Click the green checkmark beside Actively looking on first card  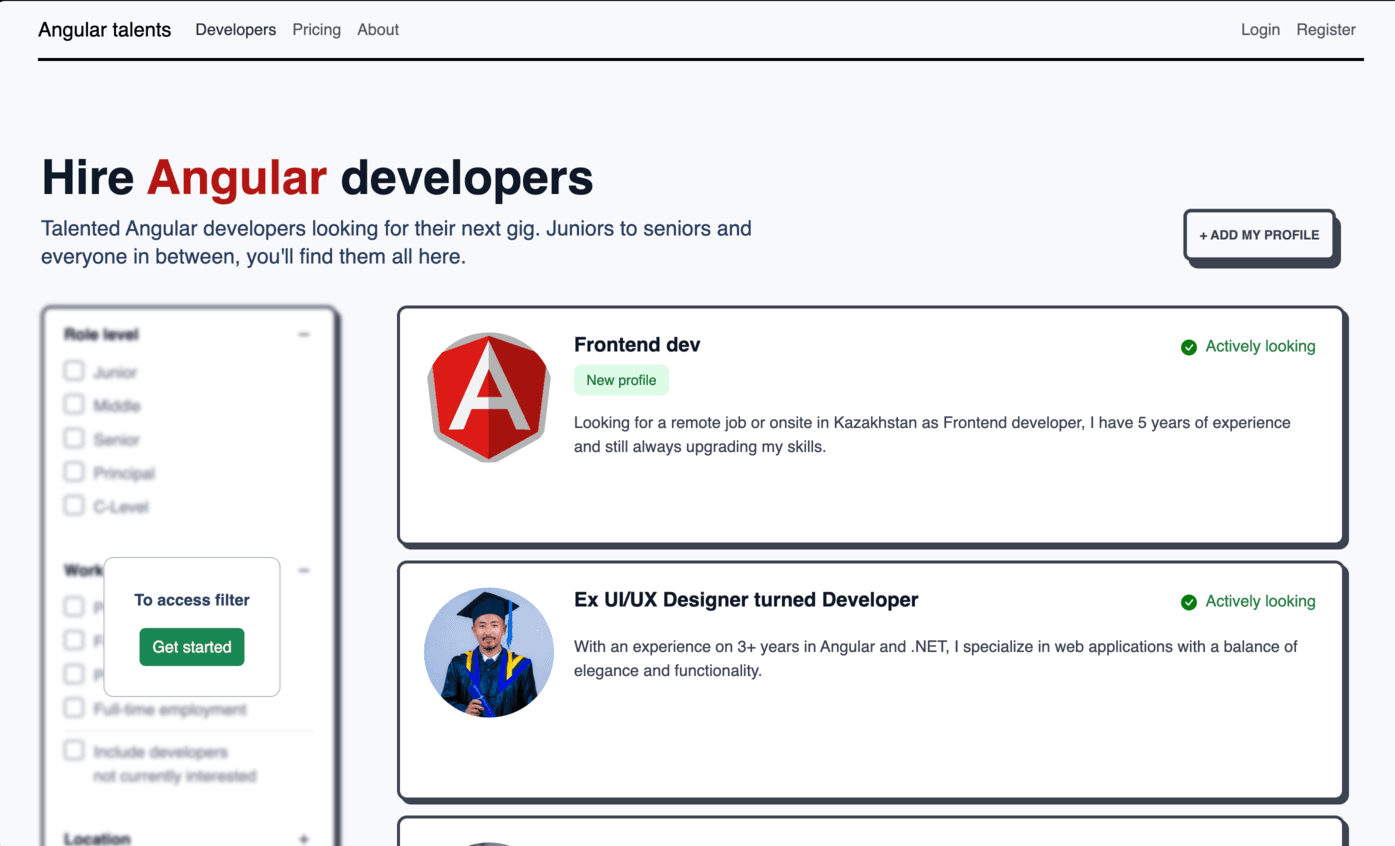(x=1189, y=347)
